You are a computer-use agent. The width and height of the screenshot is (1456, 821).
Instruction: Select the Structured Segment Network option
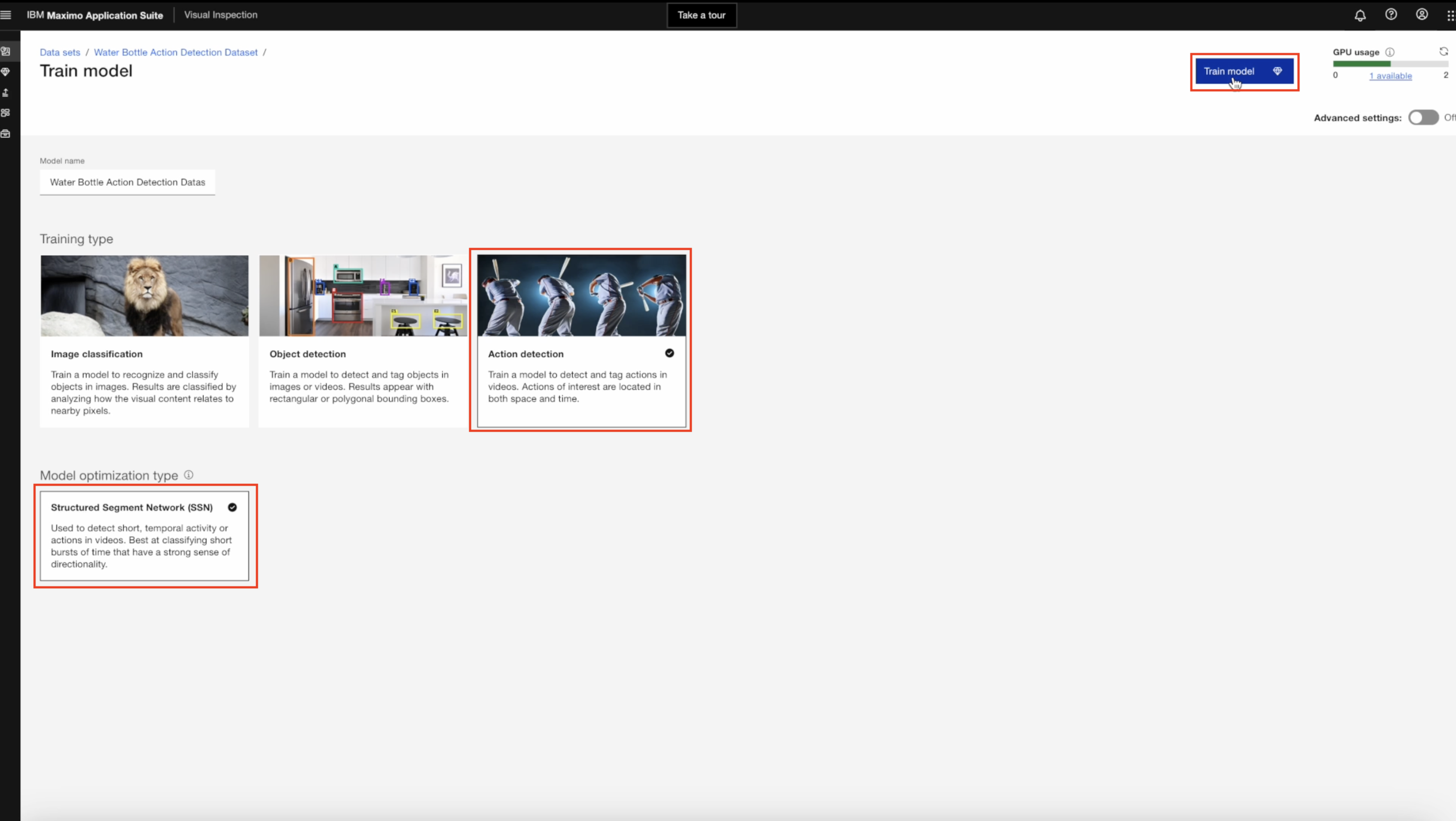click(x=144, y=535)
